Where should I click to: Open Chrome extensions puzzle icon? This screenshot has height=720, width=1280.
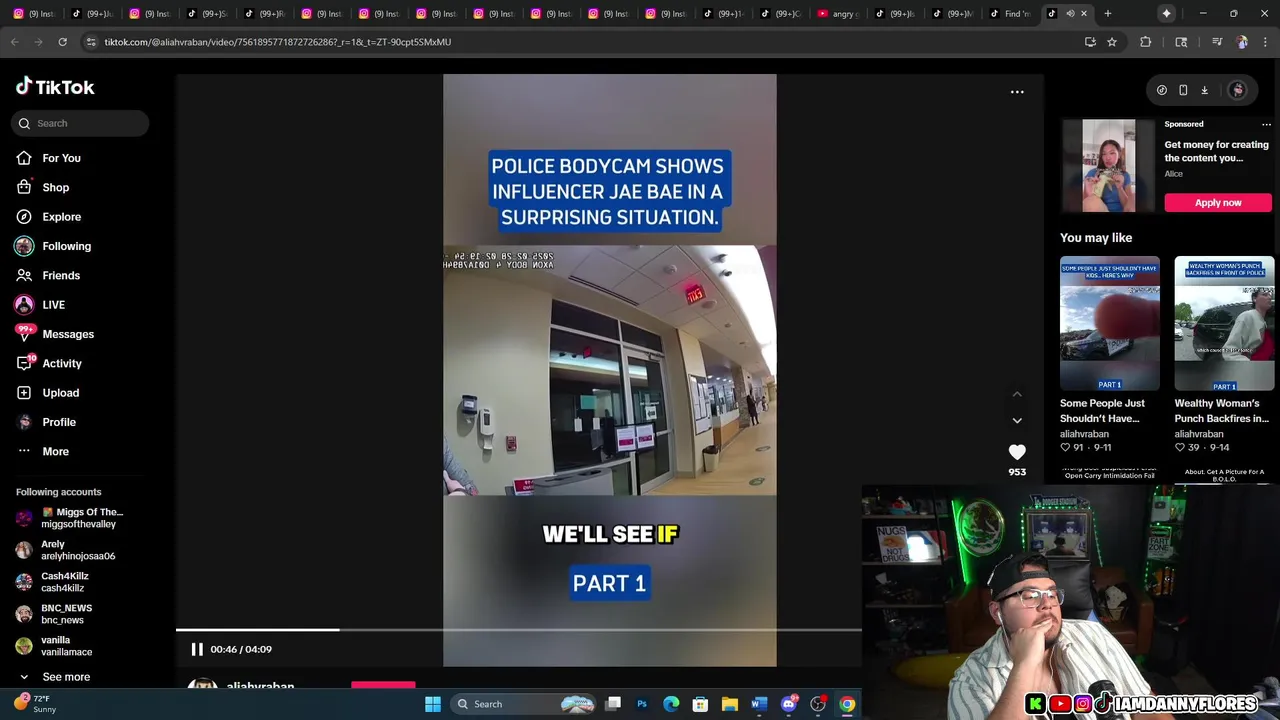(x=1146, y=42)
